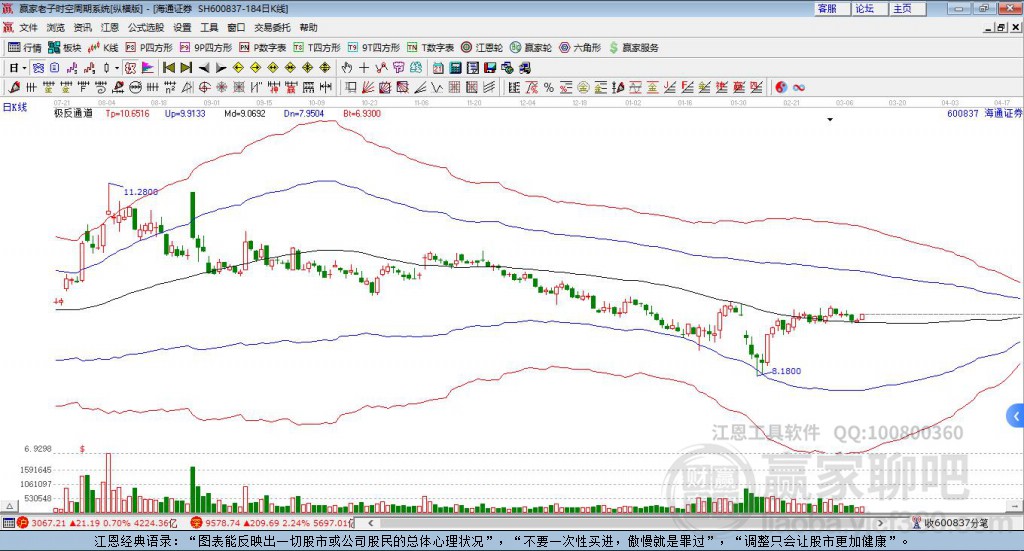Open the 公式选股 menu
This screenshot has height=551, width=1024.
coord(146,27)
